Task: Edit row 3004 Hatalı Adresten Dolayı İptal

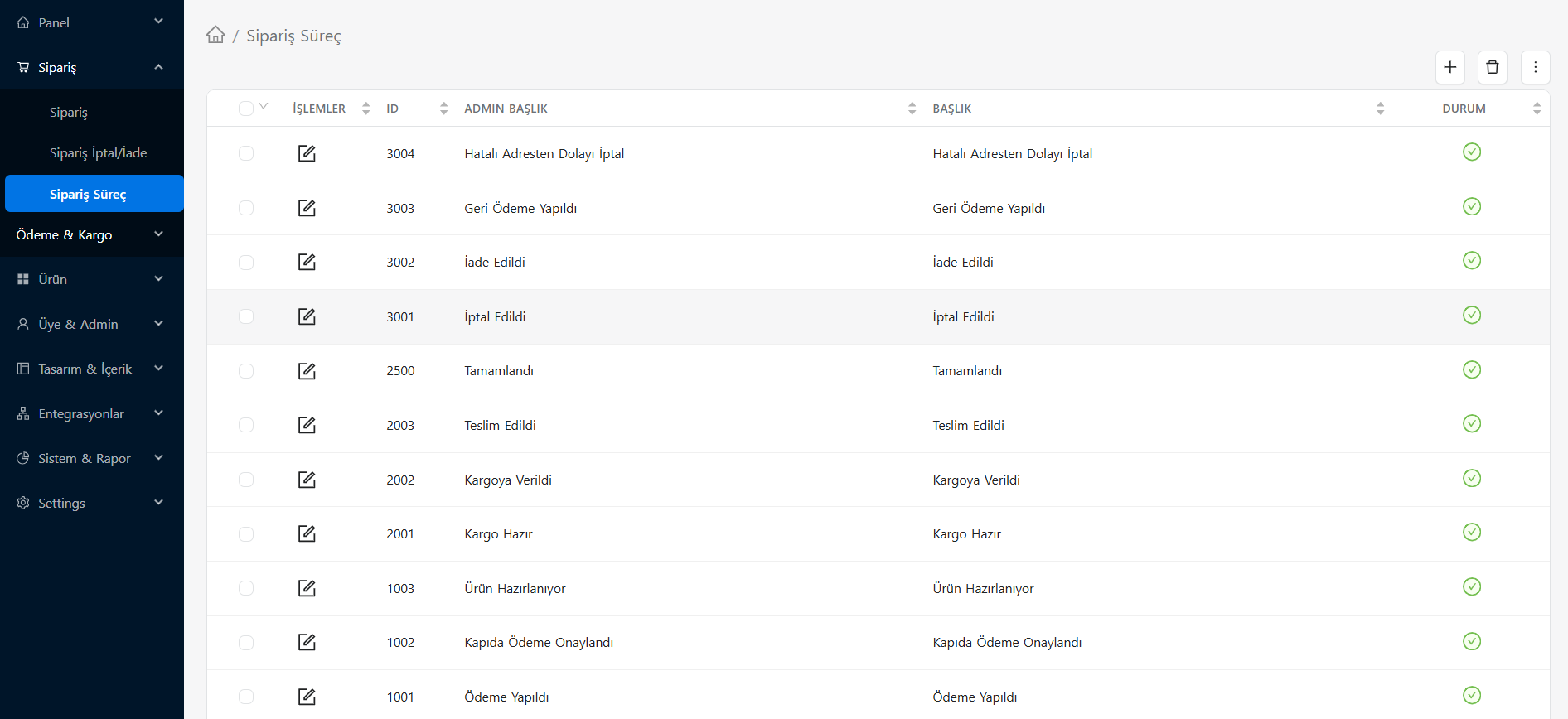Action: 307,153
